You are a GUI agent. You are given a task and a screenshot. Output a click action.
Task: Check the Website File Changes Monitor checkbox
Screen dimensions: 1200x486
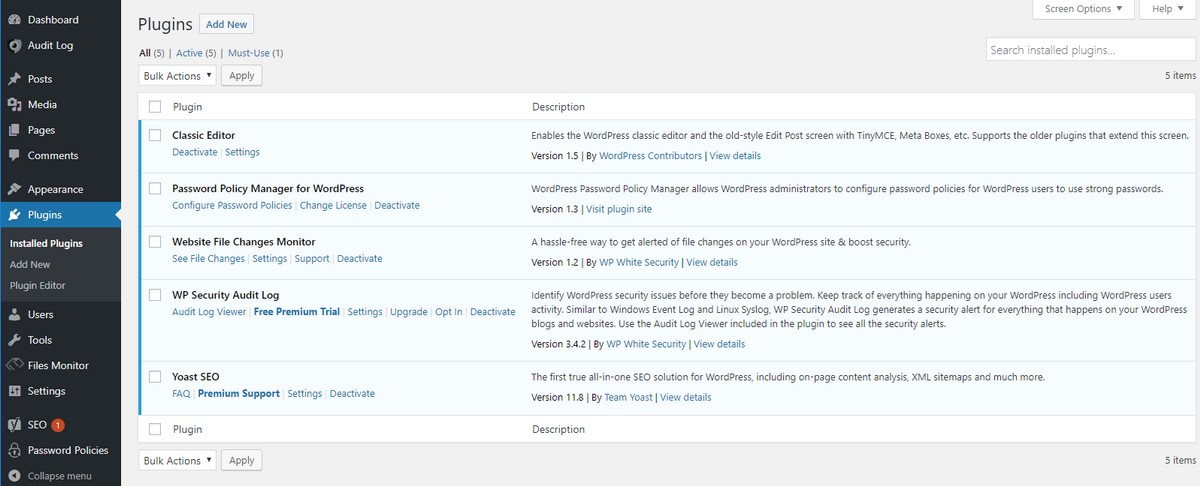tap(155, 242)
